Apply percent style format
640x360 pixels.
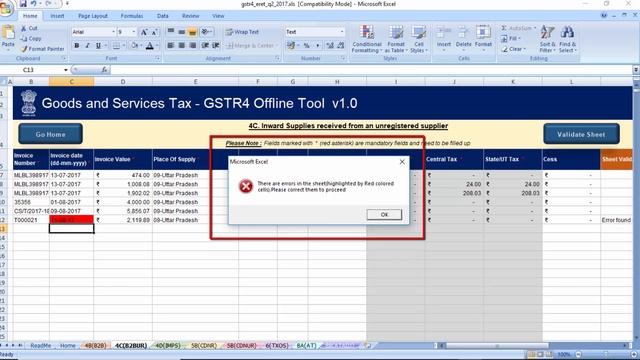click(x=307, y=45)
